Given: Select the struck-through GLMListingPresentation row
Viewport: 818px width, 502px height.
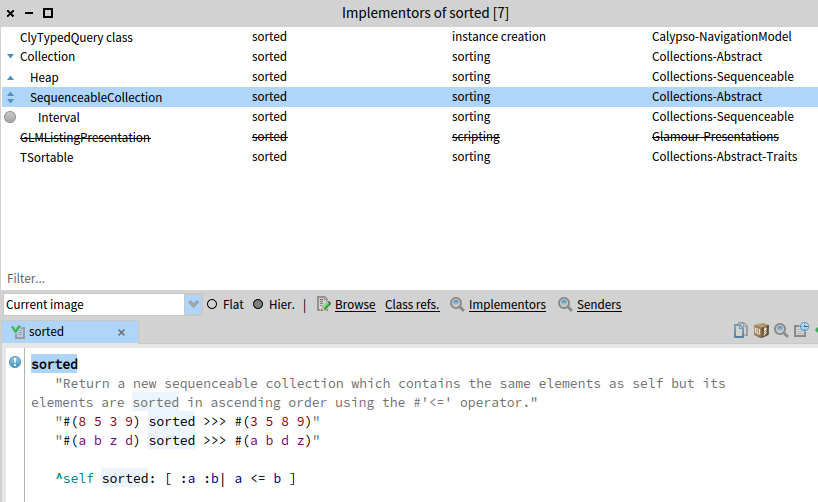Looking at the screenshot, I should (x=409, y=137).
